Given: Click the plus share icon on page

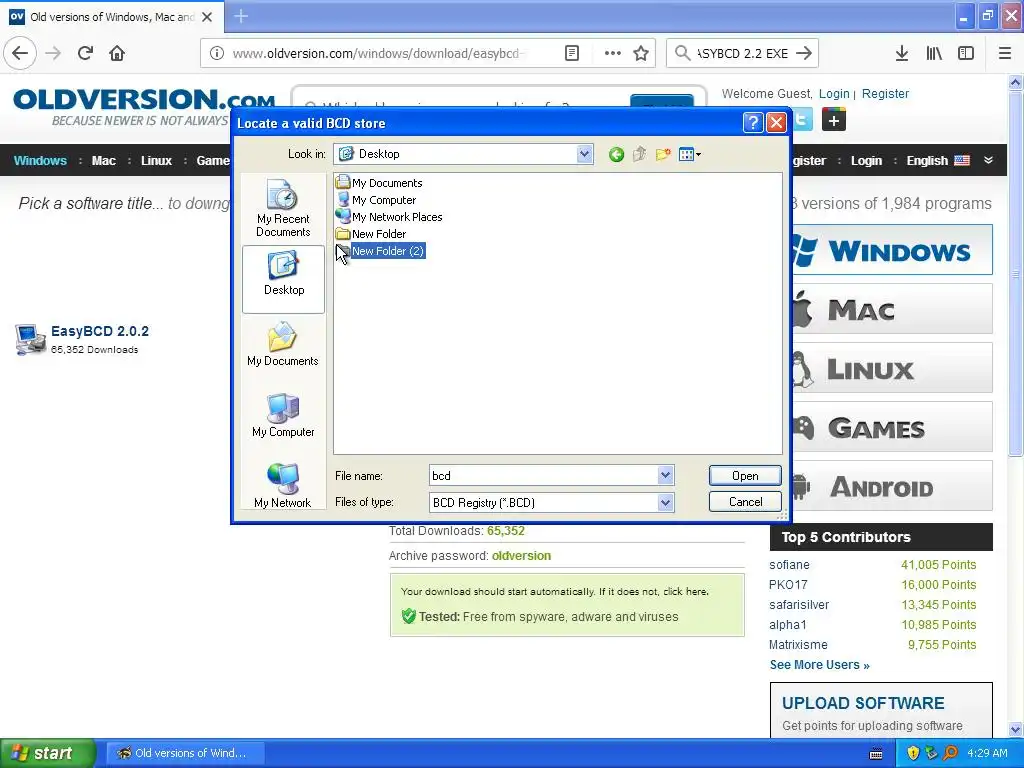Looking at the screenshot, I should (x=833, y=120).
